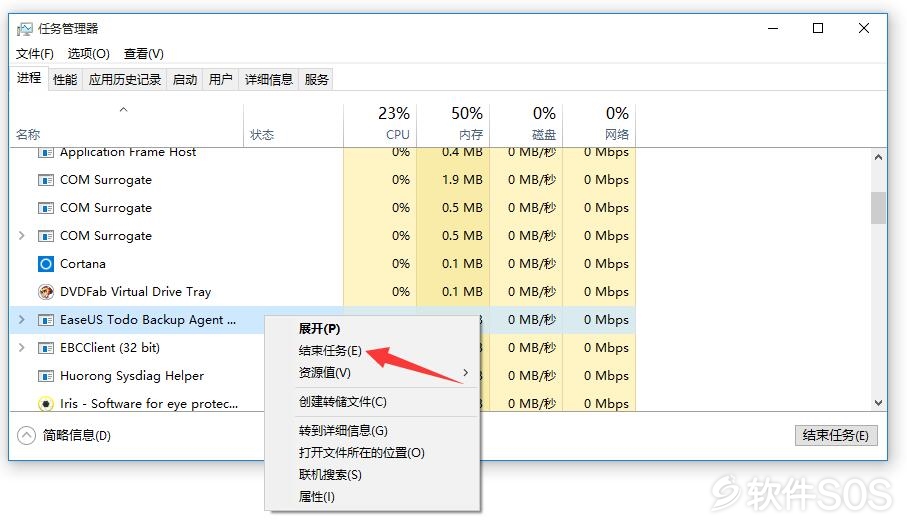
Task: Click the Application Frame Host process icon
Action: pos(46,153)
